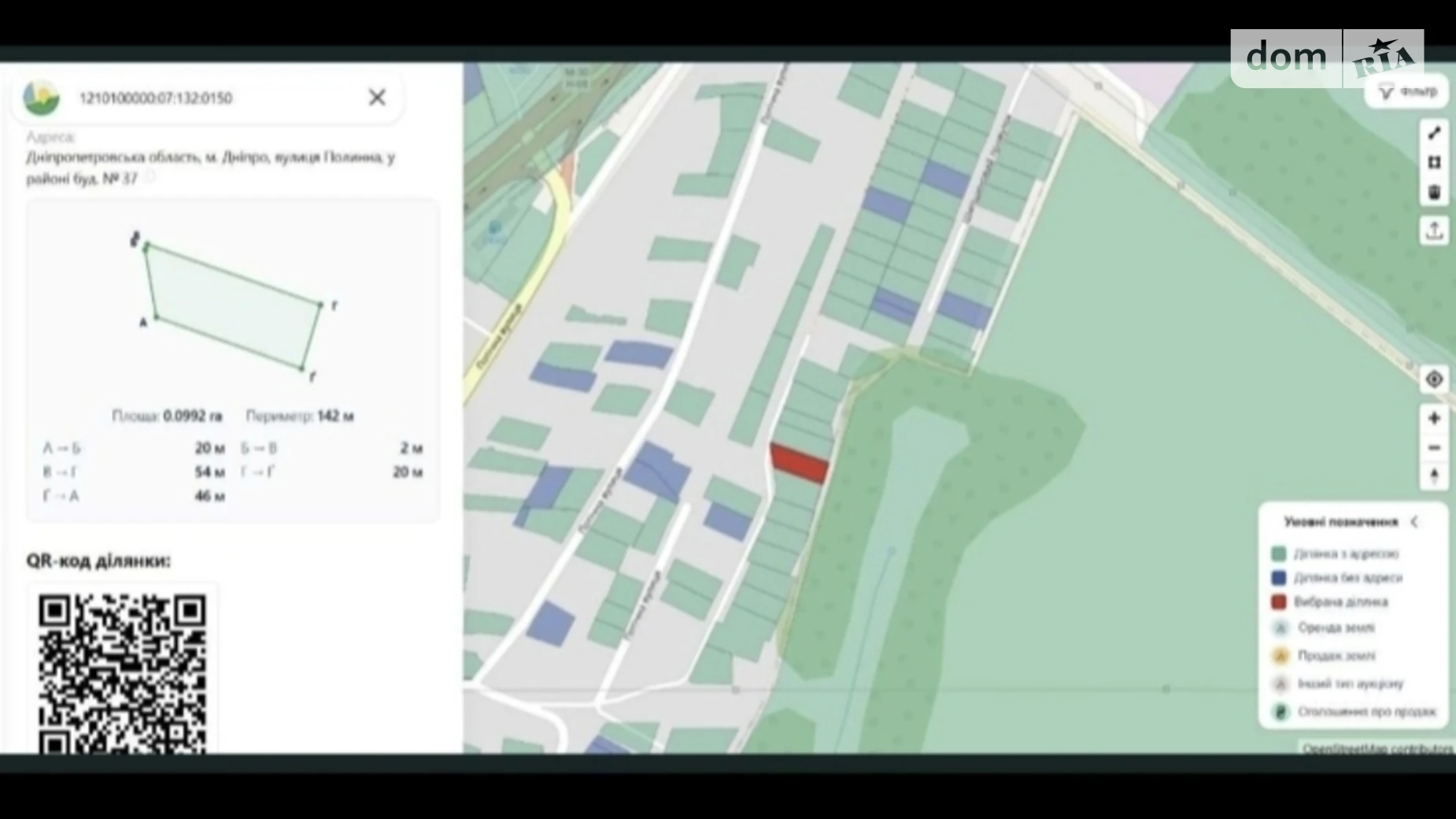The image size is (1456, 819).
Task: Select the area measurement tool
Action: 1434,162
